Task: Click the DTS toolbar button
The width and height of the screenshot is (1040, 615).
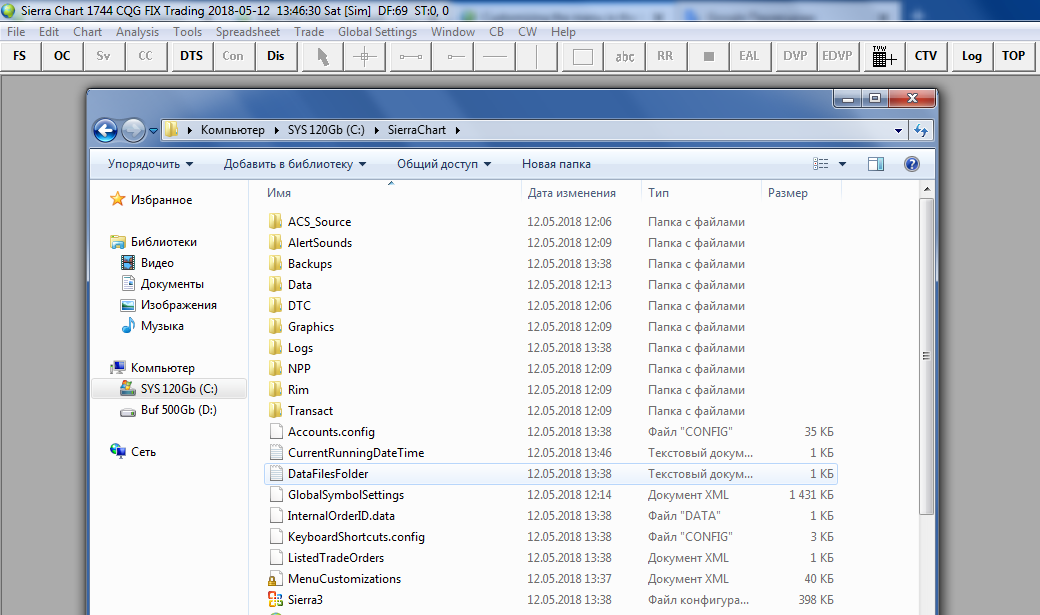Action: (x=191, y=56)
